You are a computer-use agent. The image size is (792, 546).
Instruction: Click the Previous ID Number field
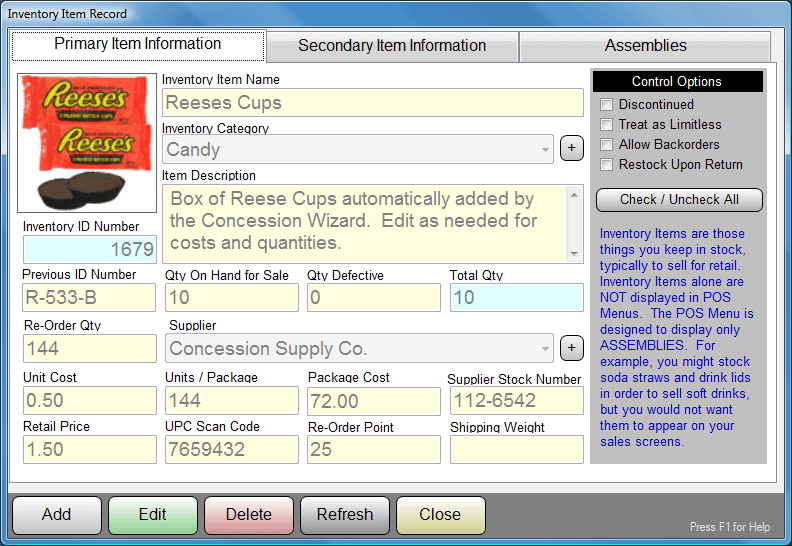tap(89, 297)
